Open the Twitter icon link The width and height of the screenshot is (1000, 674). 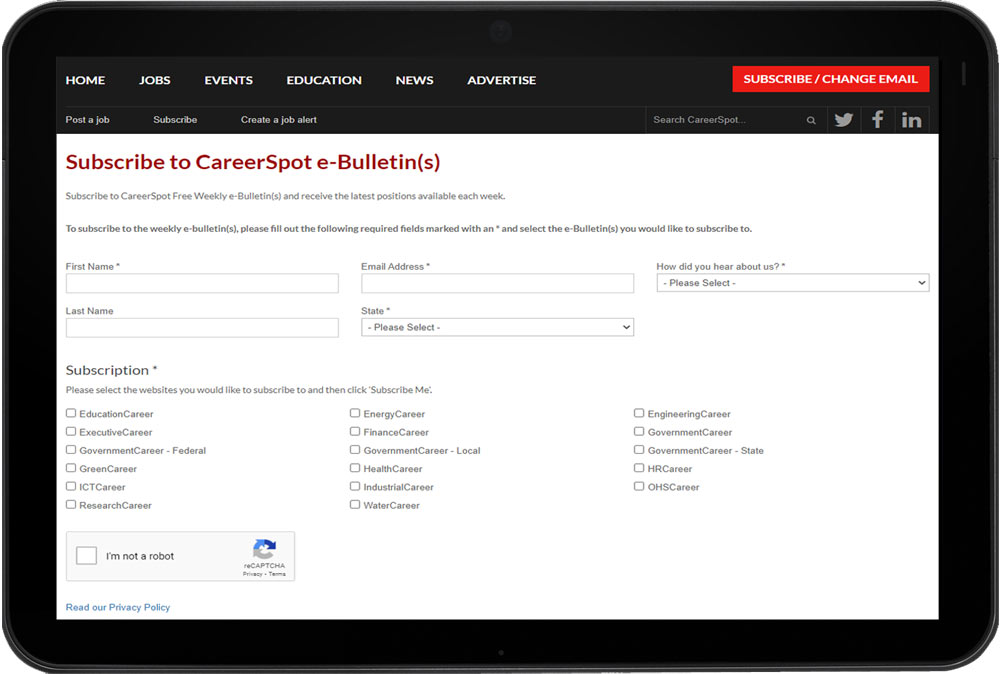coord(844,120)
